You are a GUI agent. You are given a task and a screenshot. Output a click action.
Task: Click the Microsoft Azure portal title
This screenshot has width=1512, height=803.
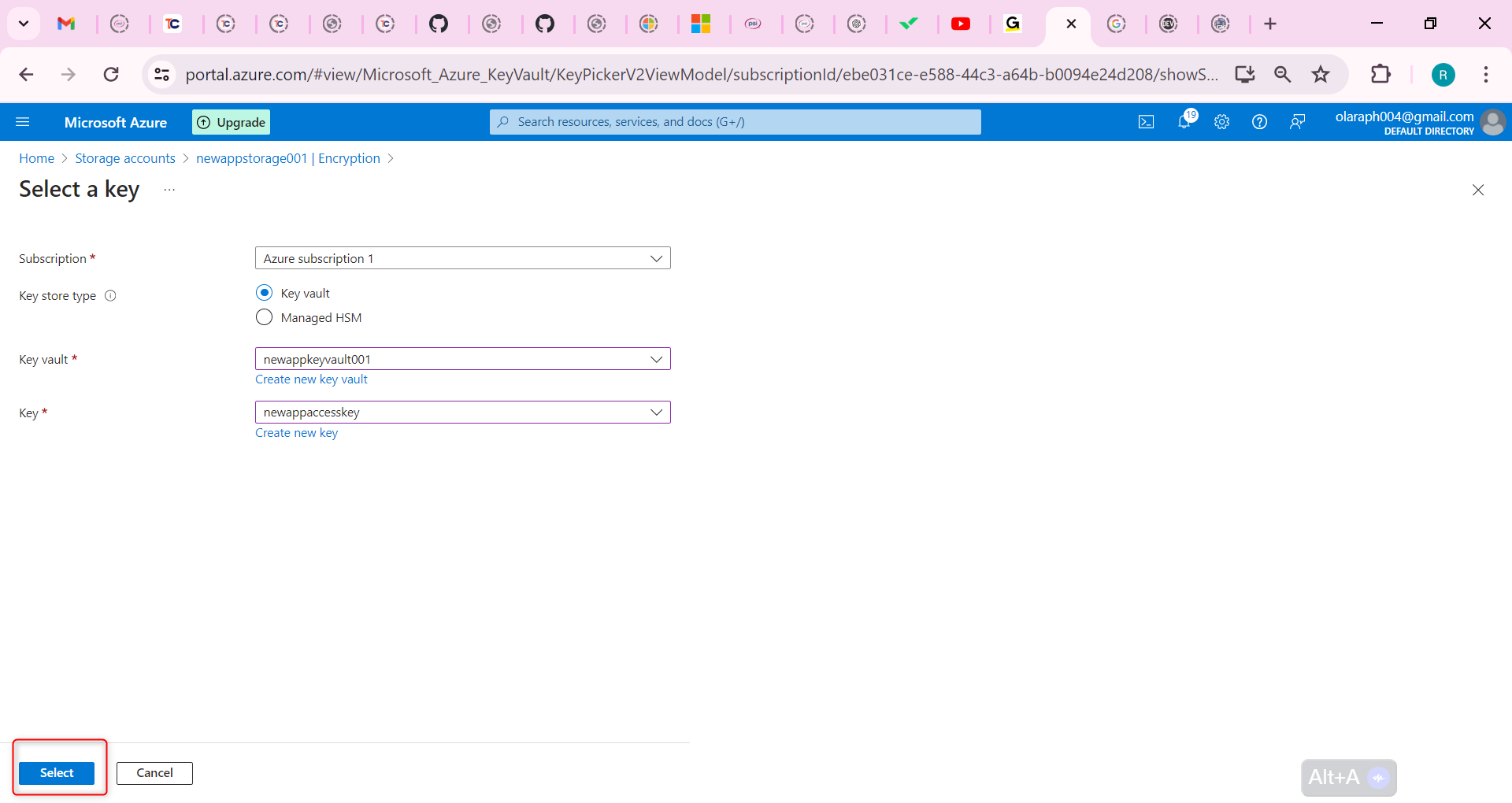pyautogui.click(x=116, y=122)
